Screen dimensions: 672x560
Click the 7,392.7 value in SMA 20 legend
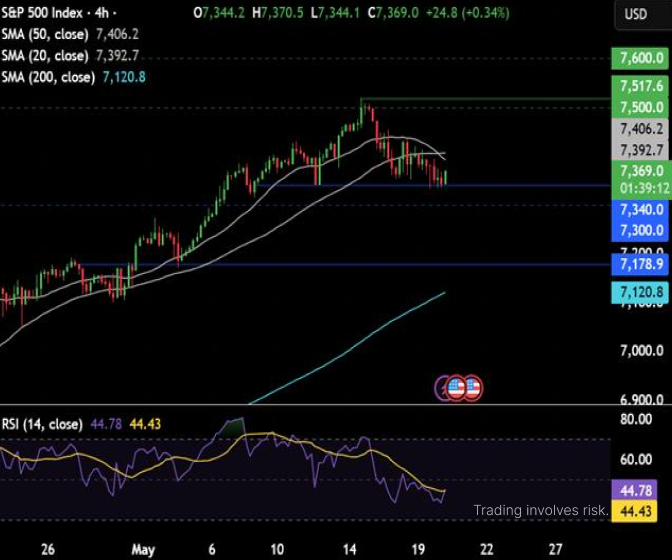tap(117, 56)
